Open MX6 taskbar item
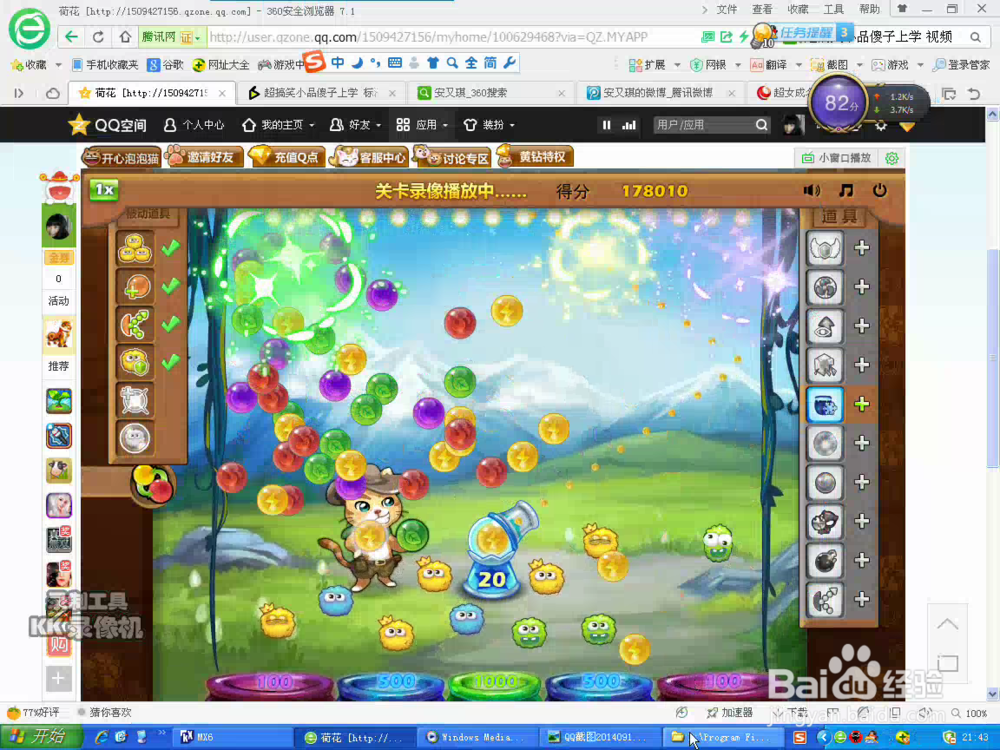The image size is (1000, 750). point(233,737)
